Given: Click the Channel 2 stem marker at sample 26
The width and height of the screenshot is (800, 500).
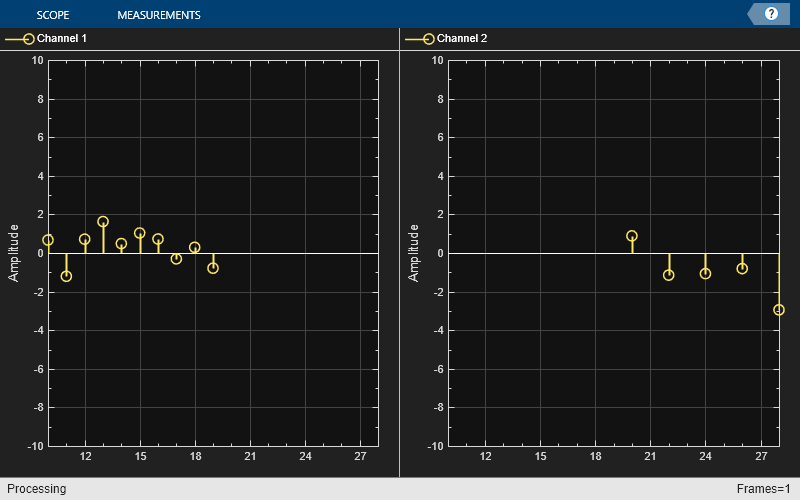Looking at the screenshot, I should pyautogui.click(x=742, y=268).
